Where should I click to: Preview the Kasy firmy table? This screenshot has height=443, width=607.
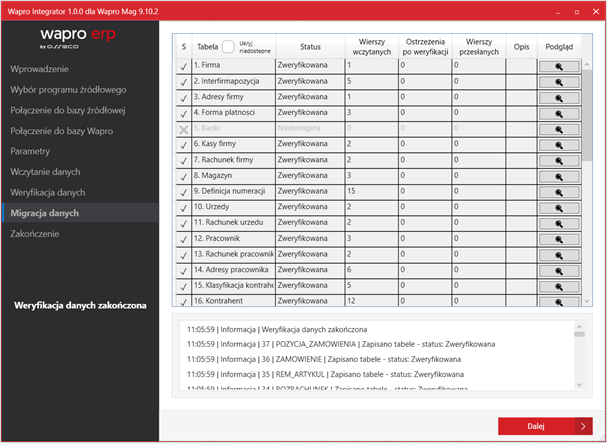[x=559, y=145]
